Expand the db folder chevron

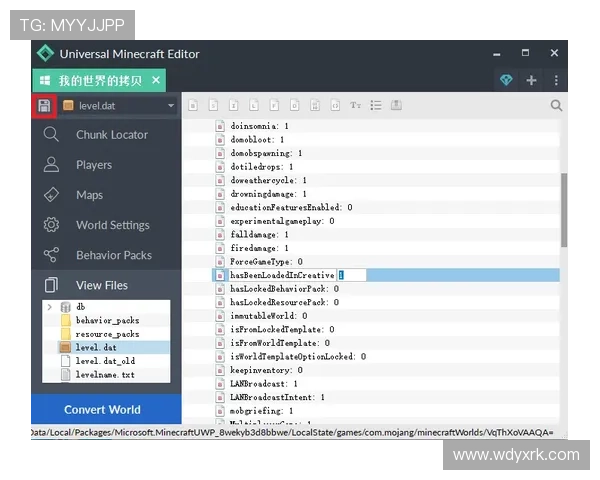tap(49, 307)
